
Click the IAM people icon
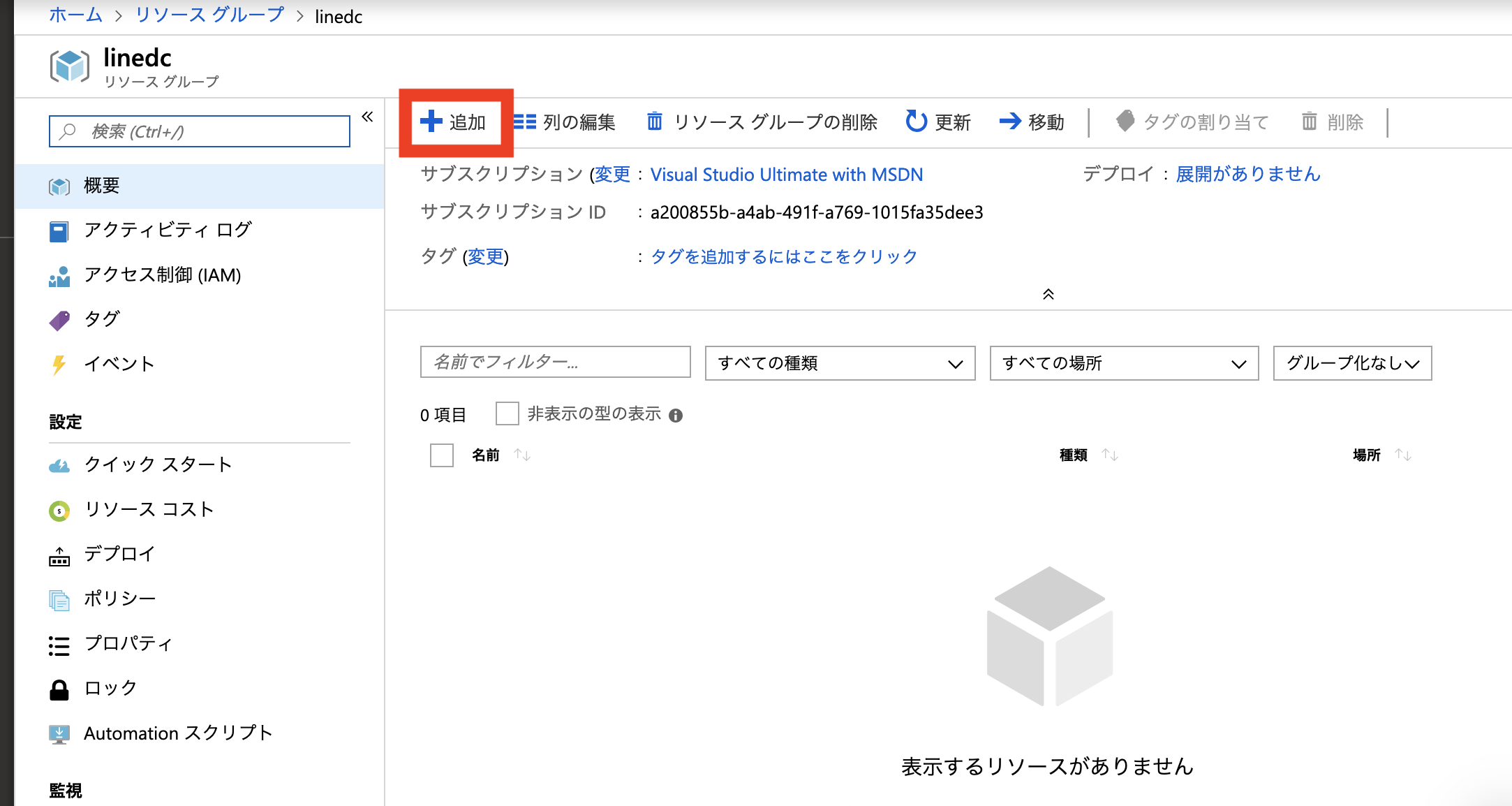tap(59, 277)
